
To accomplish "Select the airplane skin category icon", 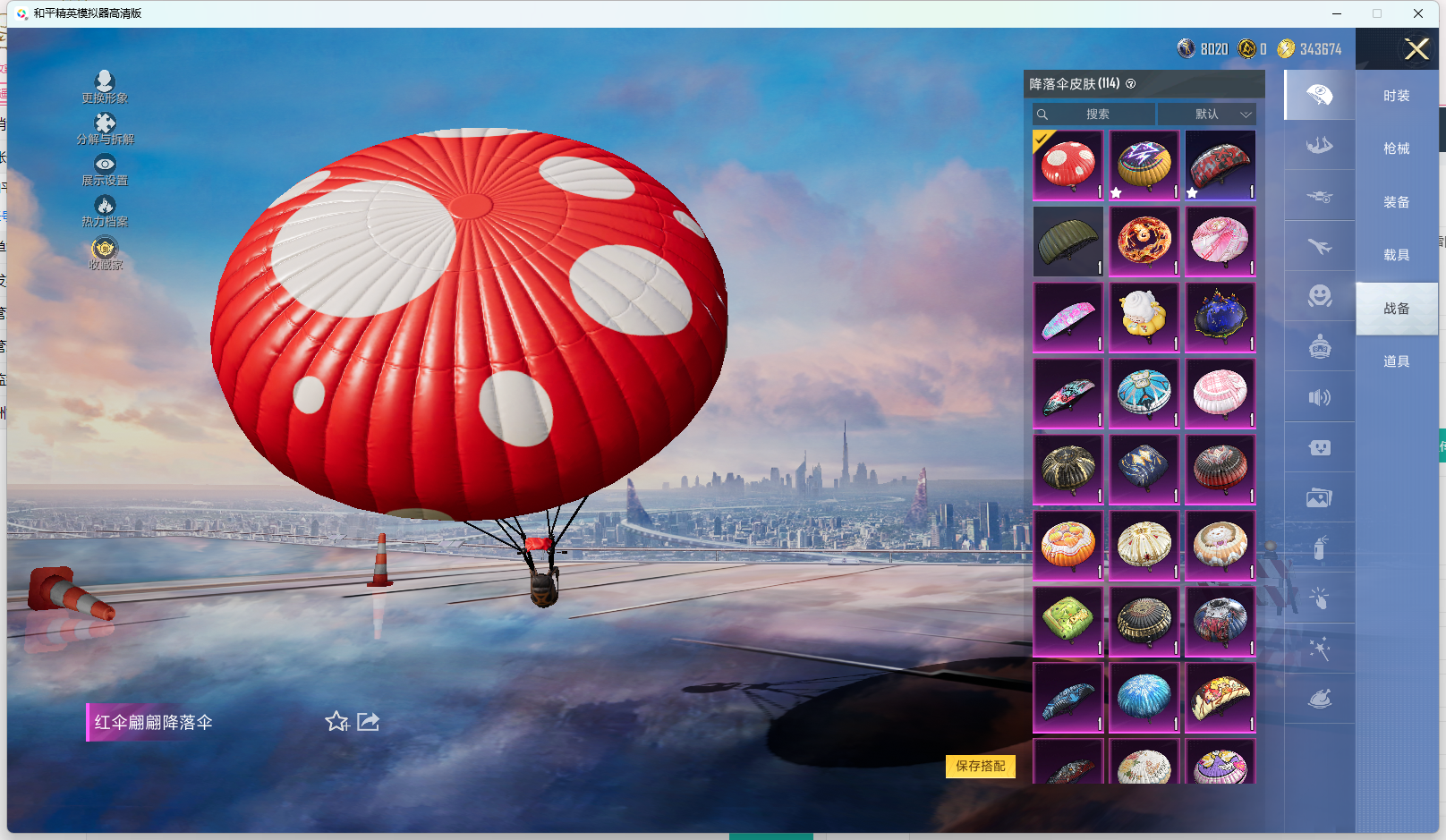I will (x=1319, y=246).
